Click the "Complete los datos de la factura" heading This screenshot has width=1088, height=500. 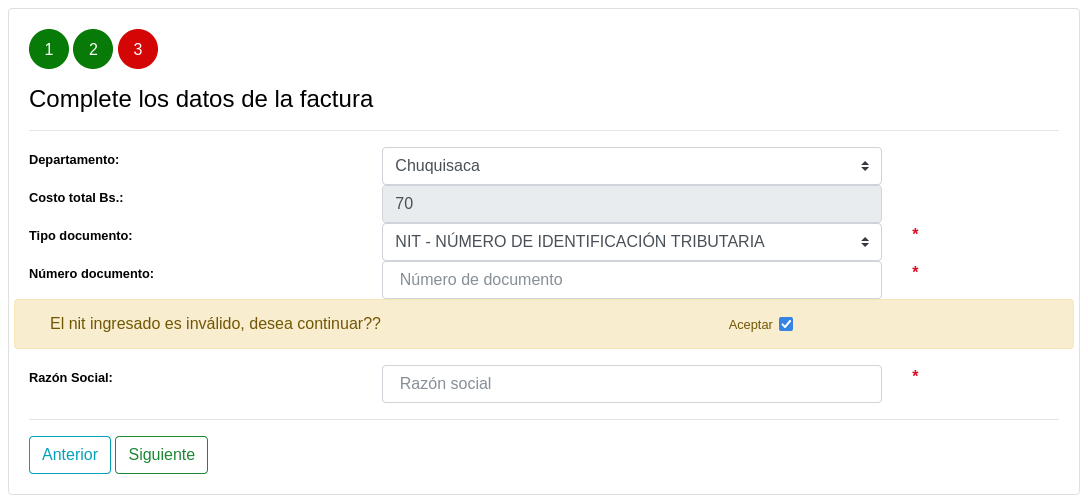pyautogui.click(x=201, y=99)
